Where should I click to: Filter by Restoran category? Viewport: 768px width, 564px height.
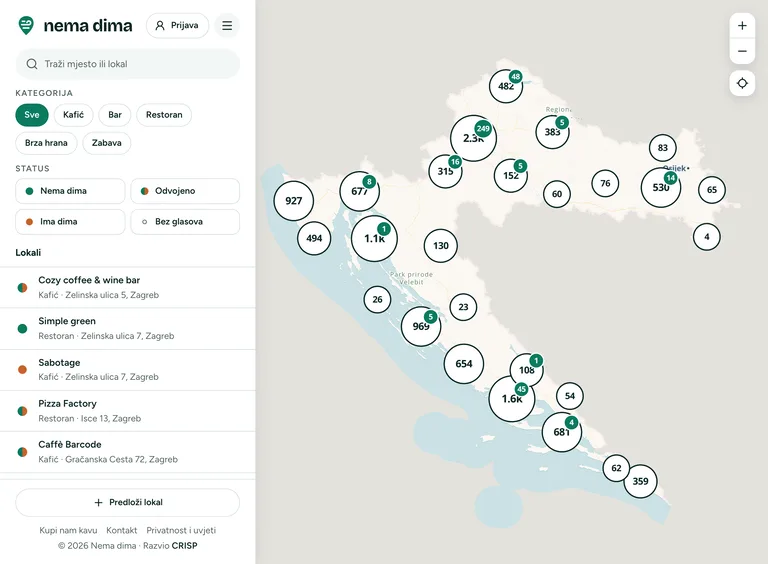click(164, 115)
